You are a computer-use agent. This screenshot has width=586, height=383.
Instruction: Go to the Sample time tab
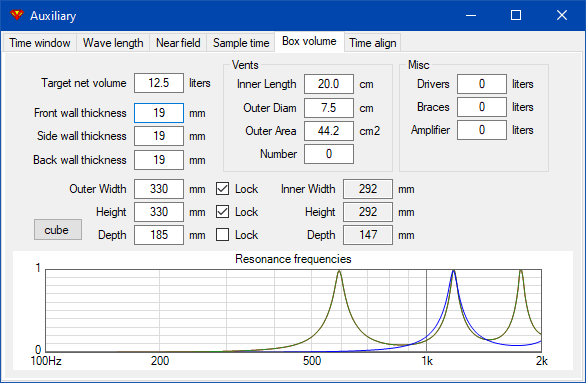(x=241, y=43)
